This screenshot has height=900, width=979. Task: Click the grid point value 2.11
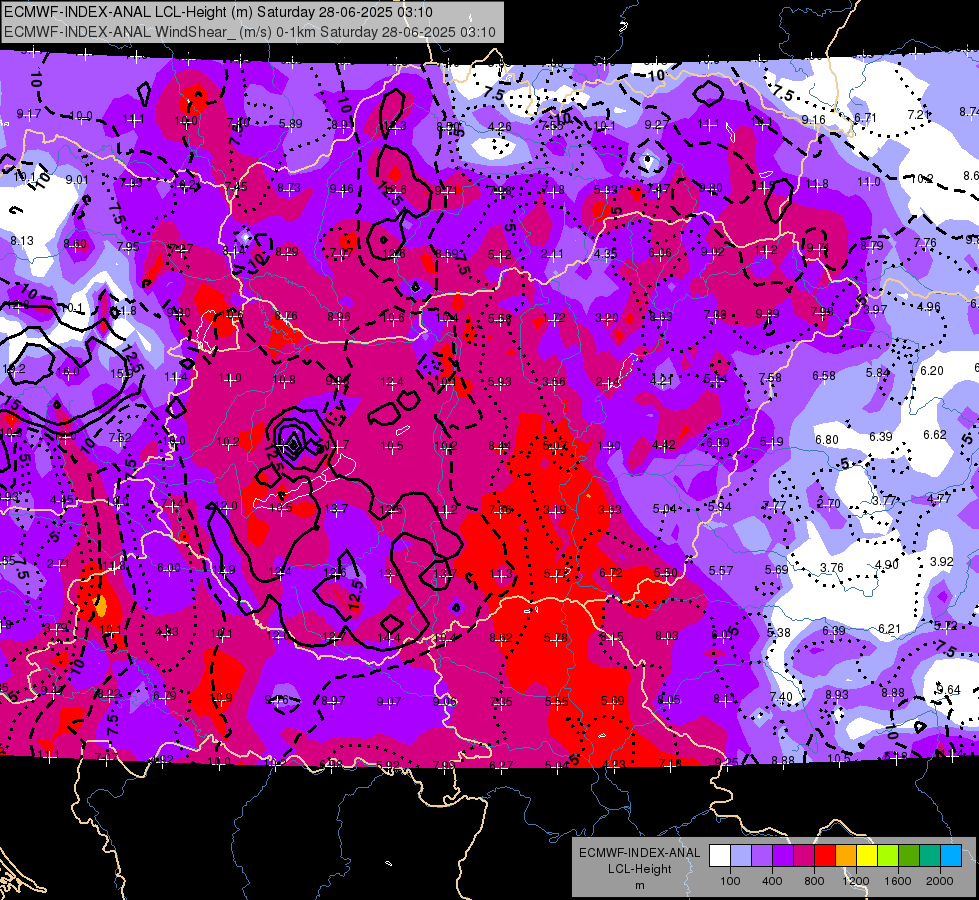pos(552,254)
